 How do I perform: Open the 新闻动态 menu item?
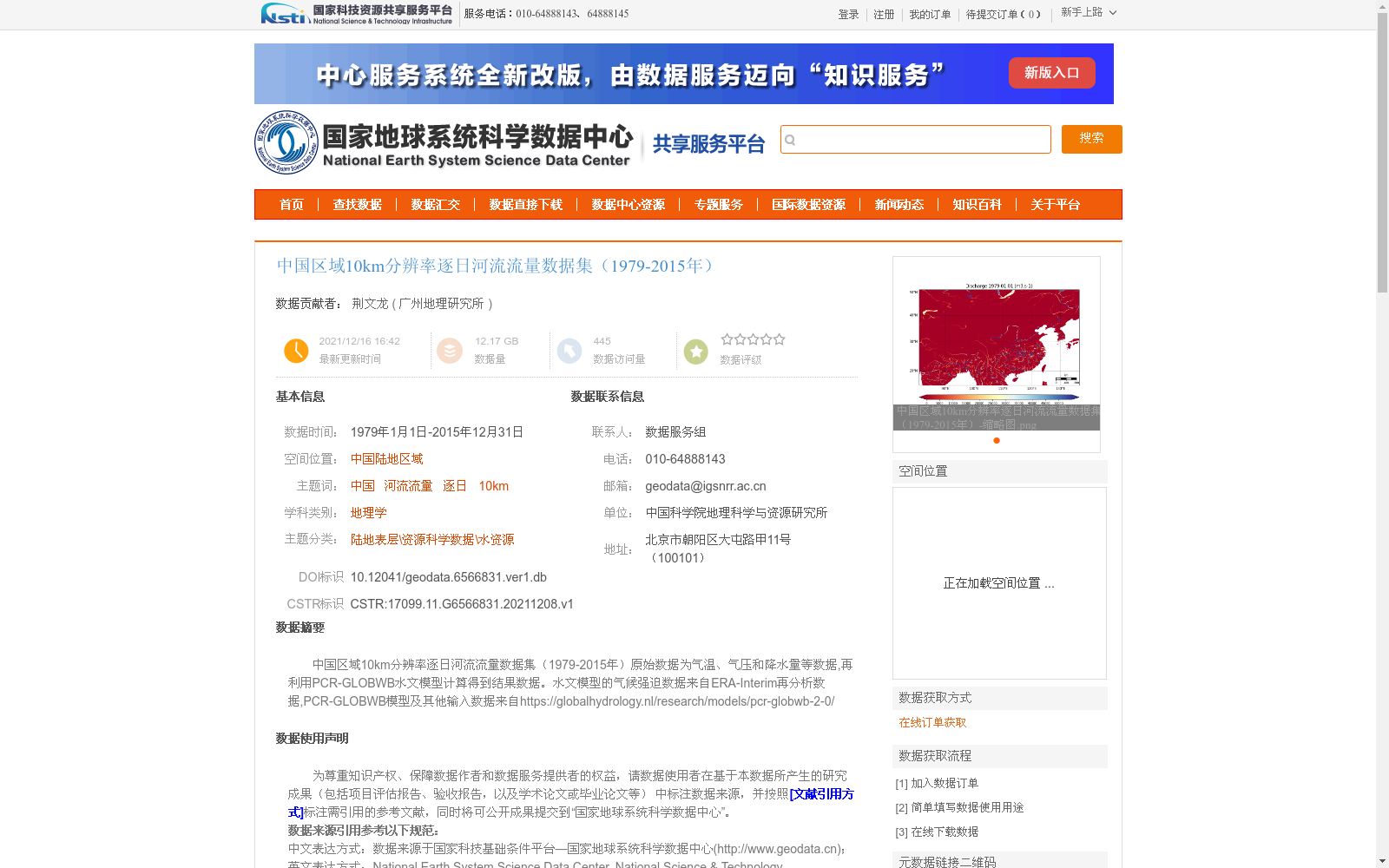899,205
